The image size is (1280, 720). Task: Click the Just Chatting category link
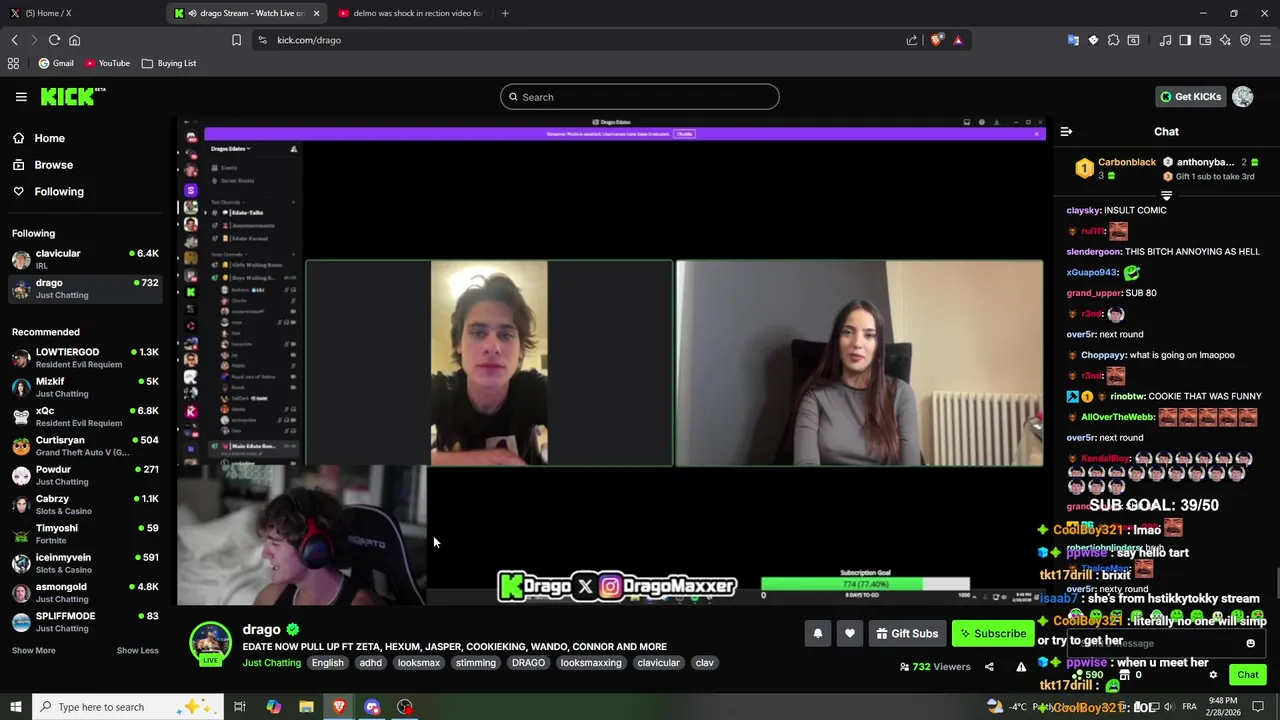pos(271,663)
